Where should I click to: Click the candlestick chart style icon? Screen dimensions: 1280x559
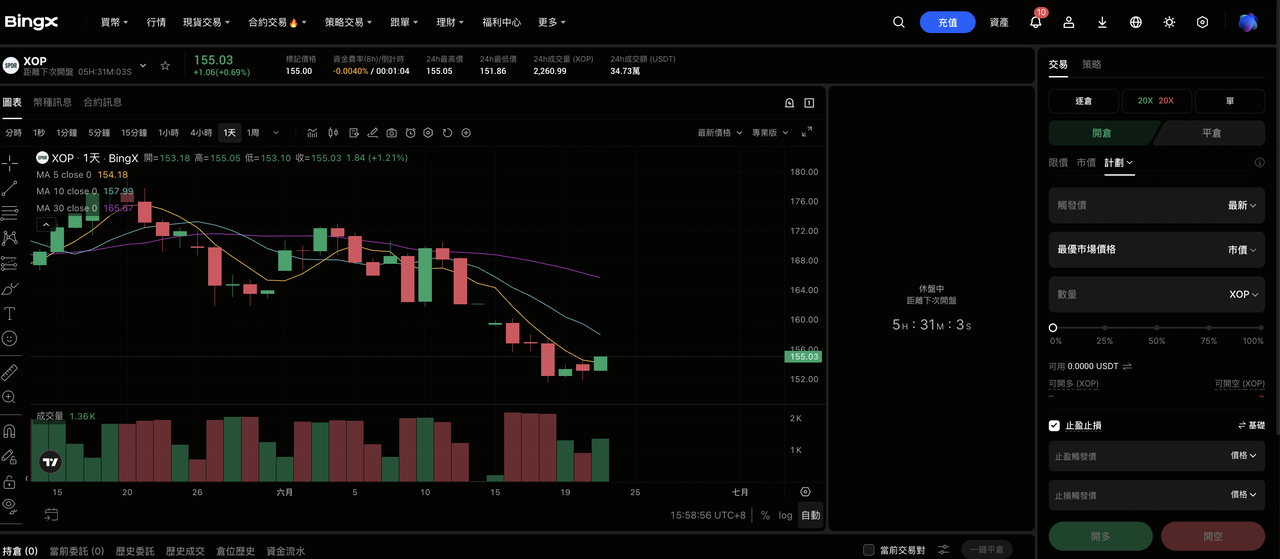tap(333, 133)
